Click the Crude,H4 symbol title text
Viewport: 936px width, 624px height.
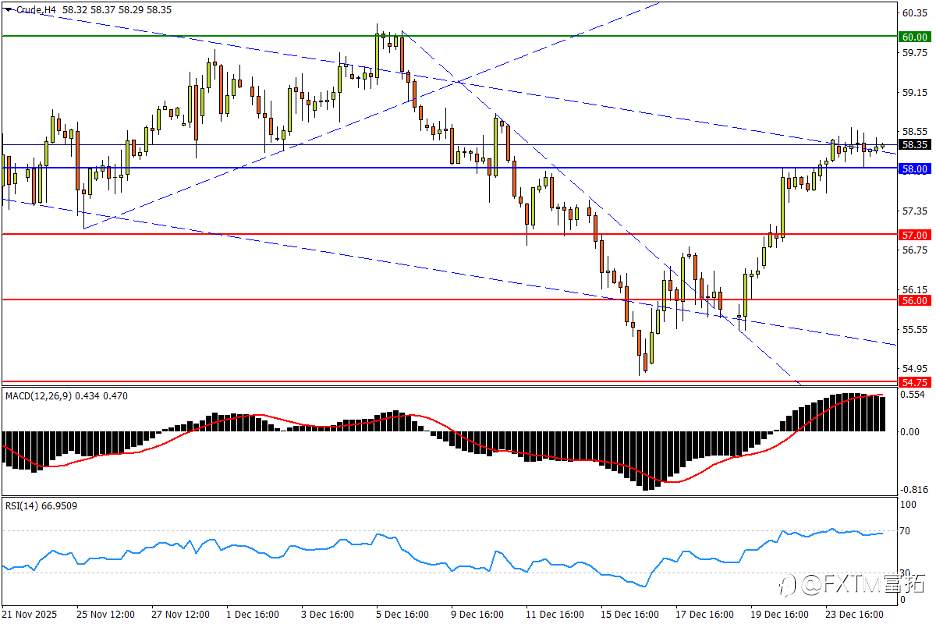pos(35,10)
